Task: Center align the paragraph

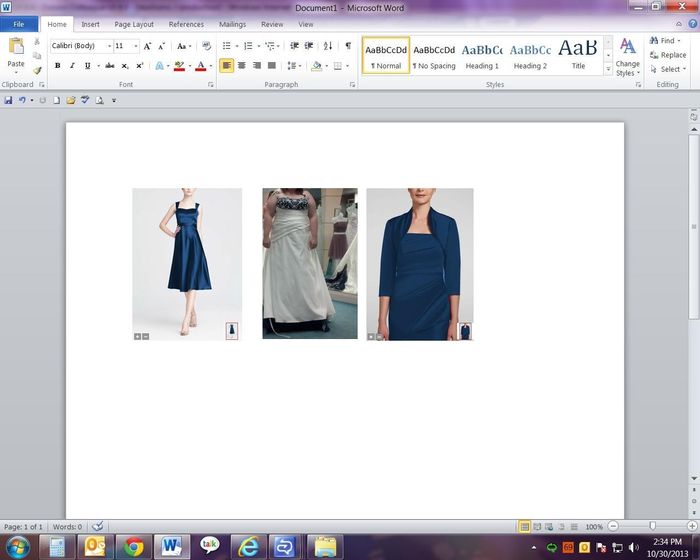Action: coord(242,66)
